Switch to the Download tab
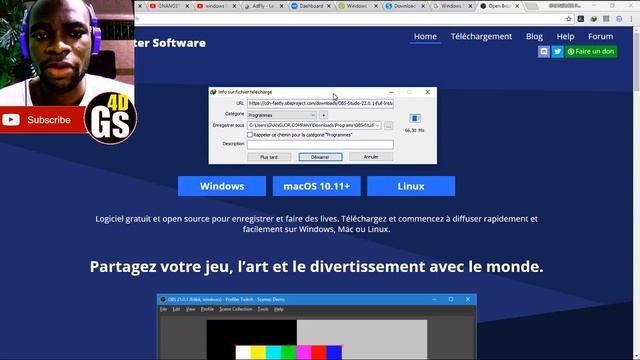This screenshot has width=640, height=360. 405,6
